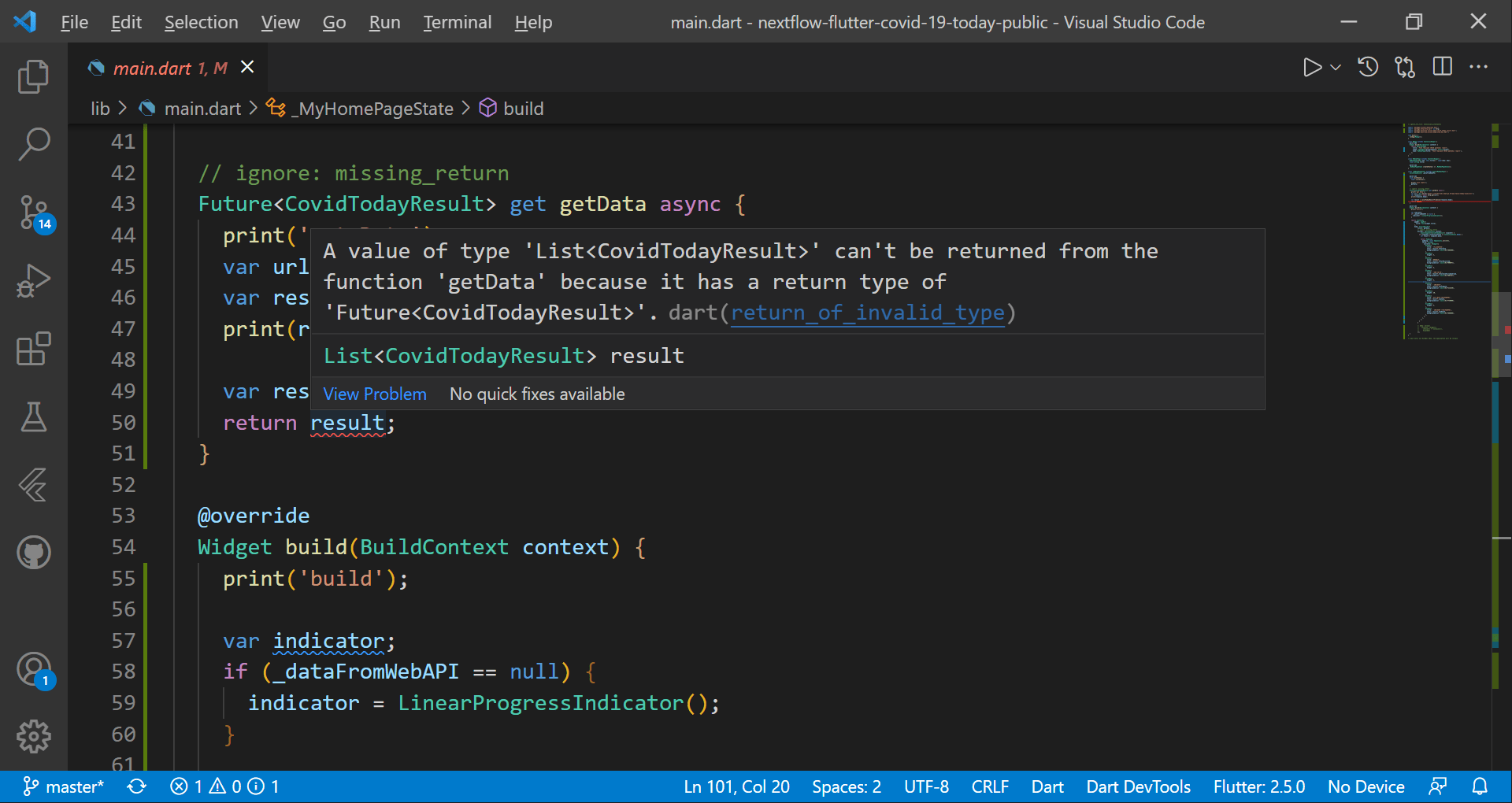This screenshot has height=803, width=1512.
Task: Toggle notifications with the bell icon
Action: point(1479,786)
